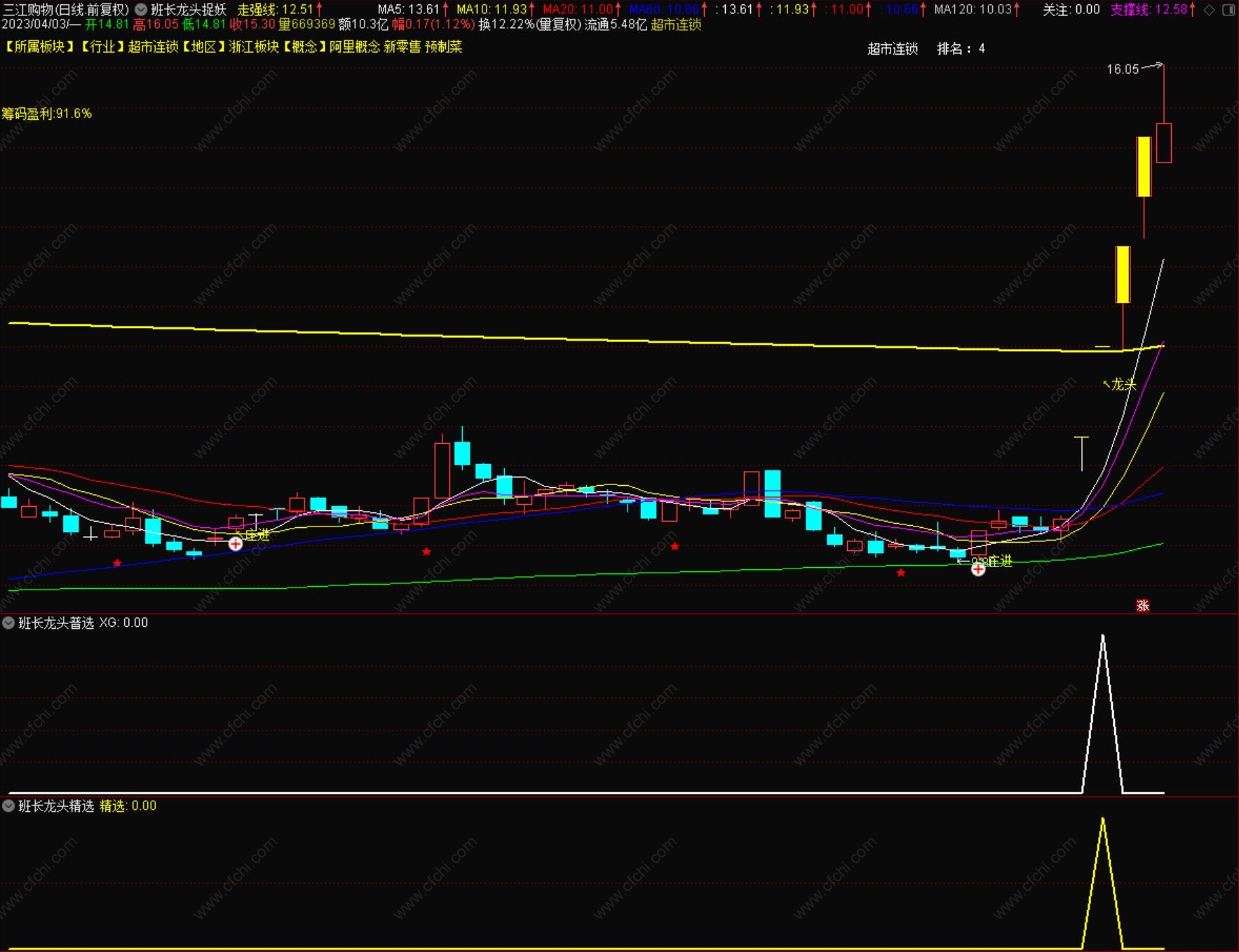Open indicator dropdown for 班长龙头普选 panel

(x=8, y=623)
